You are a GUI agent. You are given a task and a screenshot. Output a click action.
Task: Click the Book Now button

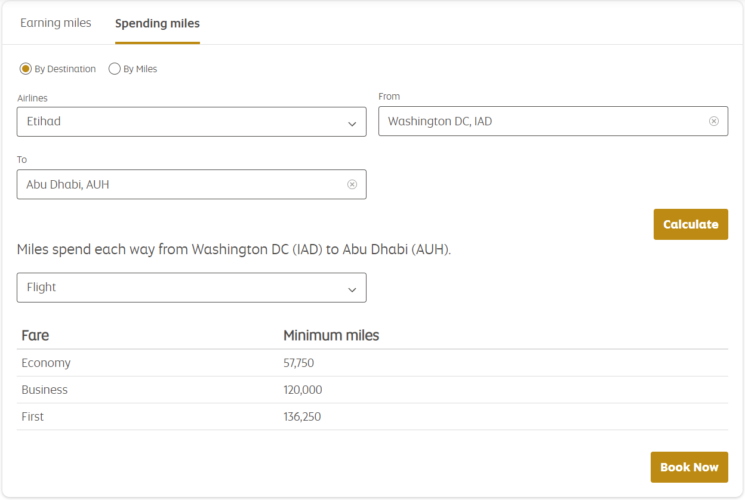689,467
